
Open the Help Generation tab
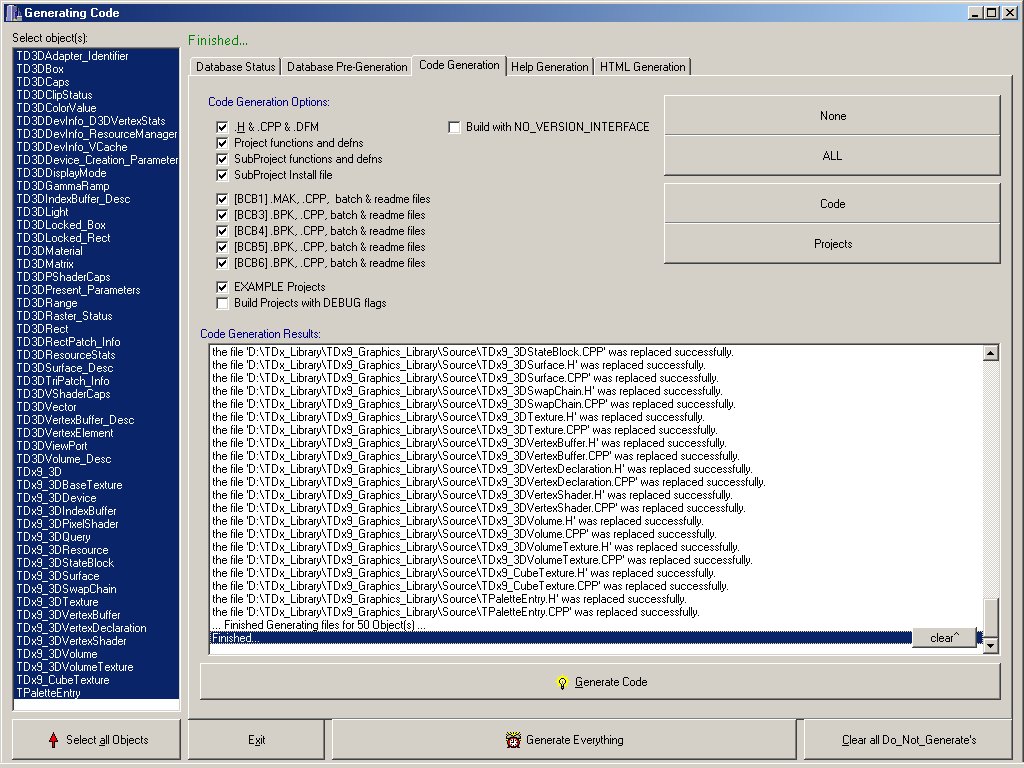click(549, 67)
